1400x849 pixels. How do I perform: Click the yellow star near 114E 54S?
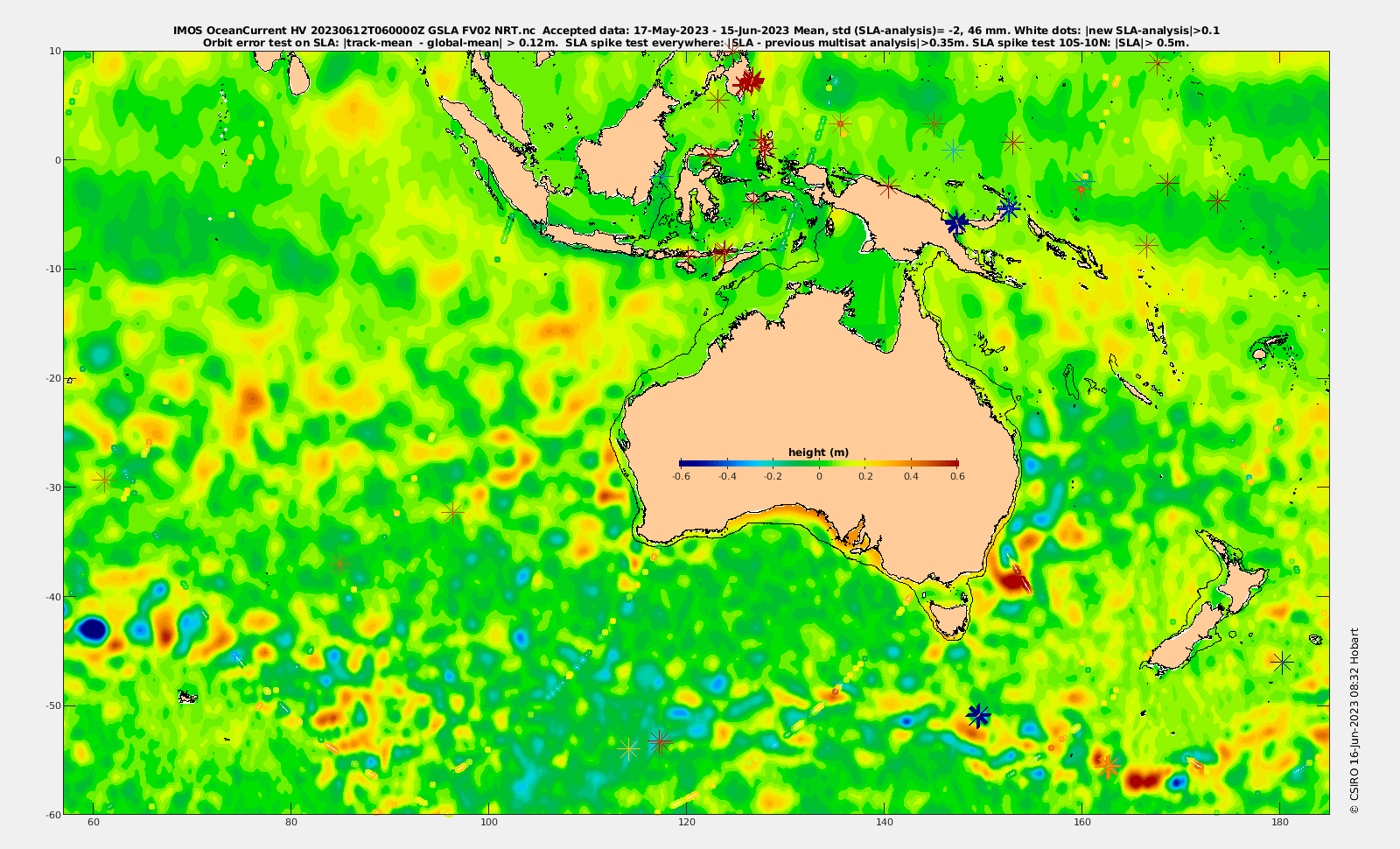coord(628,749)
